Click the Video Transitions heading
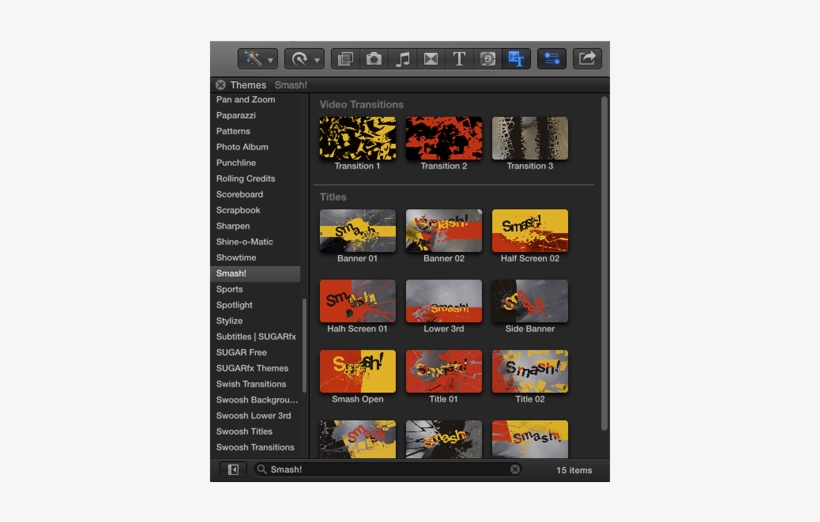This screenshot has height=522, width=820. (x=361, y=105)
